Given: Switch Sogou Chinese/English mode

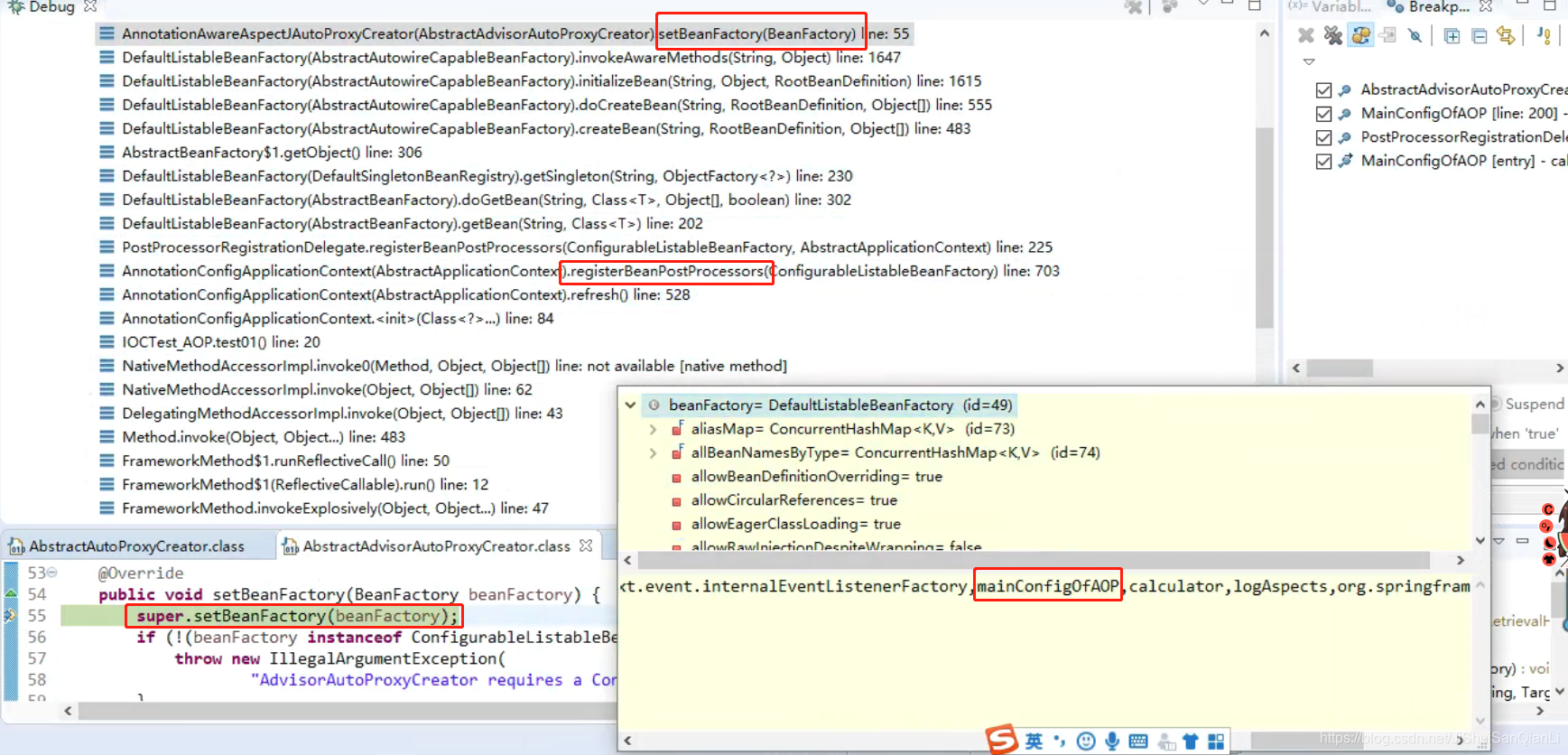Looking at the screenshot, I should click(x=1034, y=741).
